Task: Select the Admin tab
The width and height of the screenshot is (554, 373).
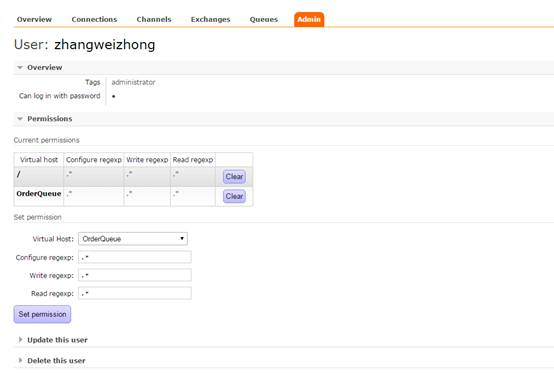Action: (x=309, y=19)
